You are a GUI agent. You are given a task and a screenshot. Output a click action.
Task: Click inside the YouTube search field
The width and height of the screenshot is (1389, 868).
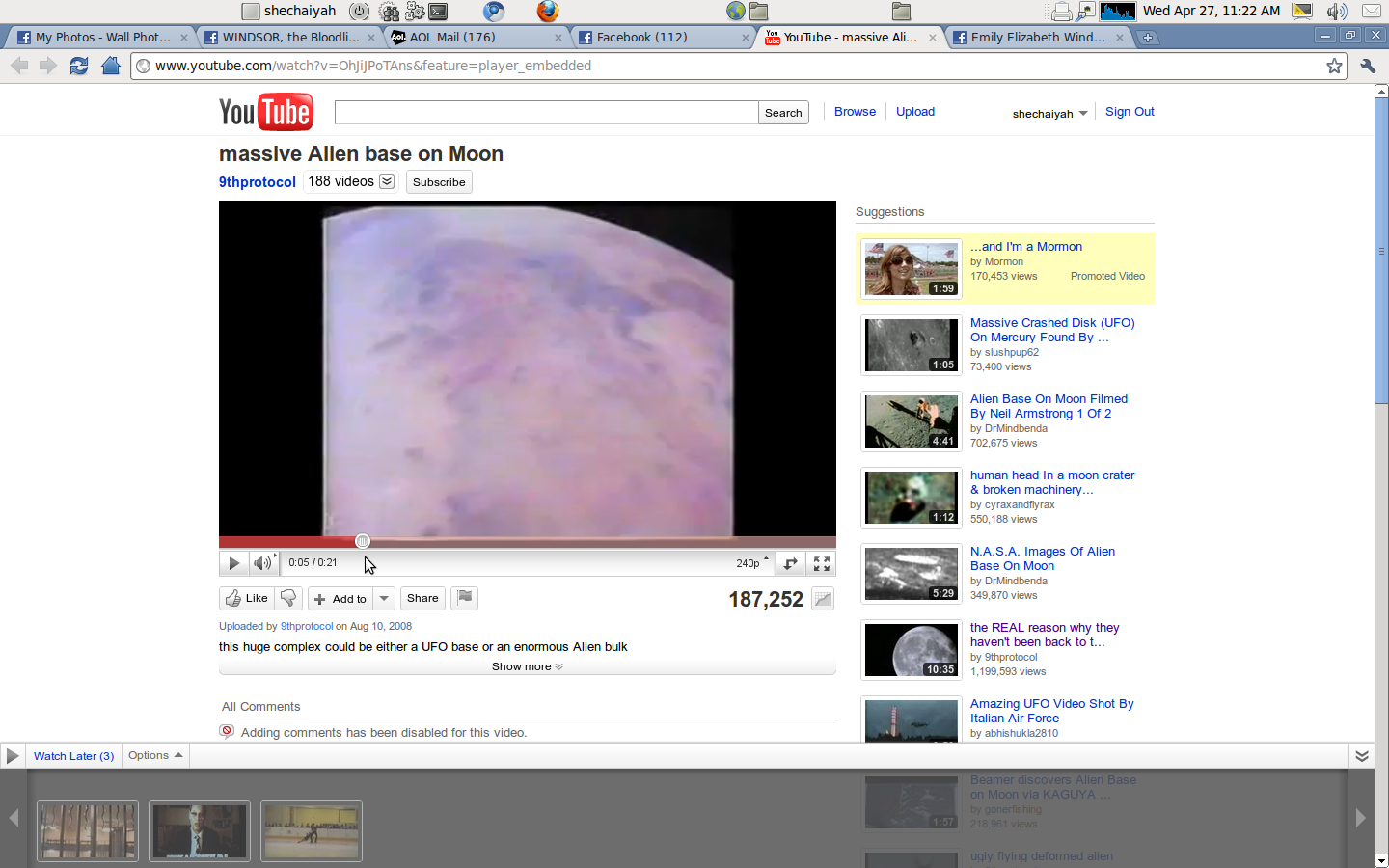tap(546, 113)
